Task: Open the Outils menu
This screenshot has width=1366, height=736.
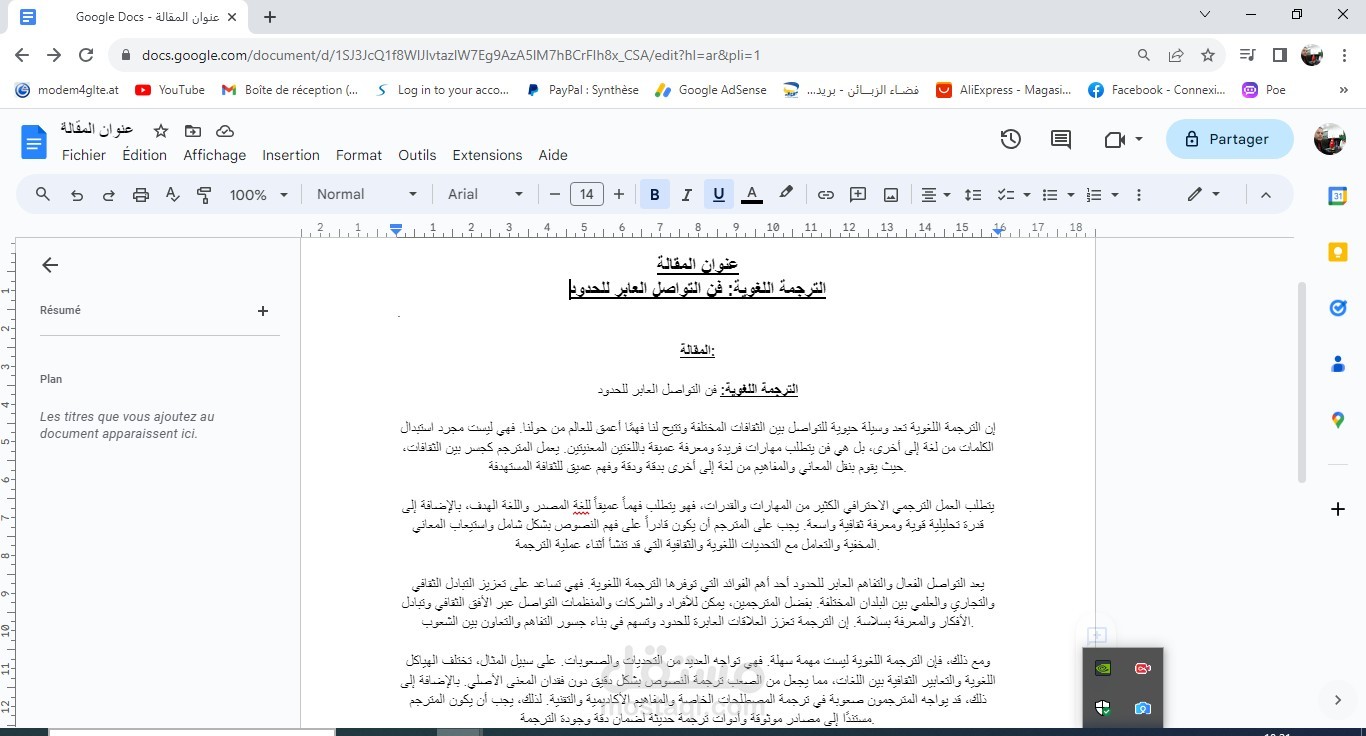Action: (x=417, y=155)
